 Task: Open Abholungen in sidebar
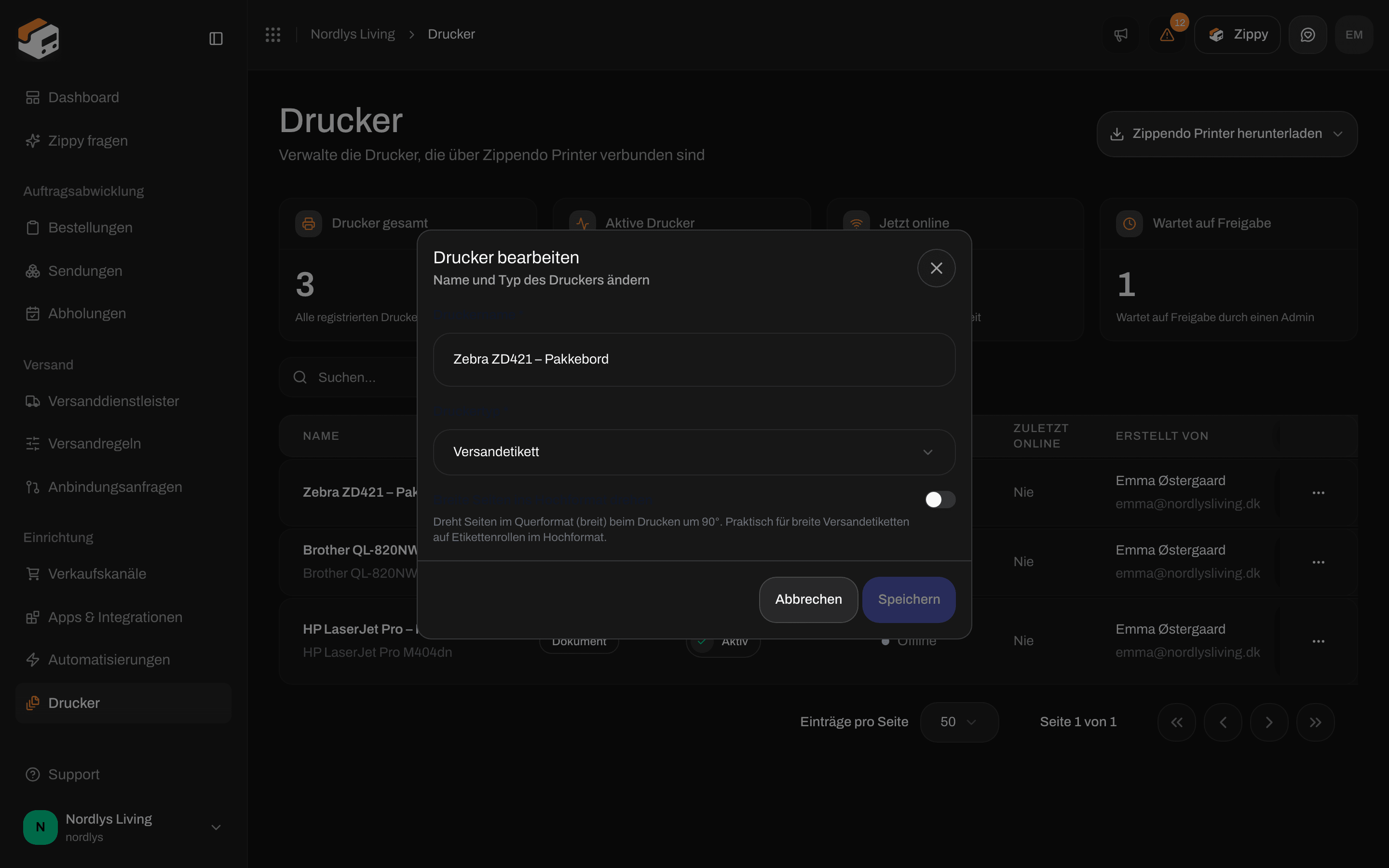point(123,313)
